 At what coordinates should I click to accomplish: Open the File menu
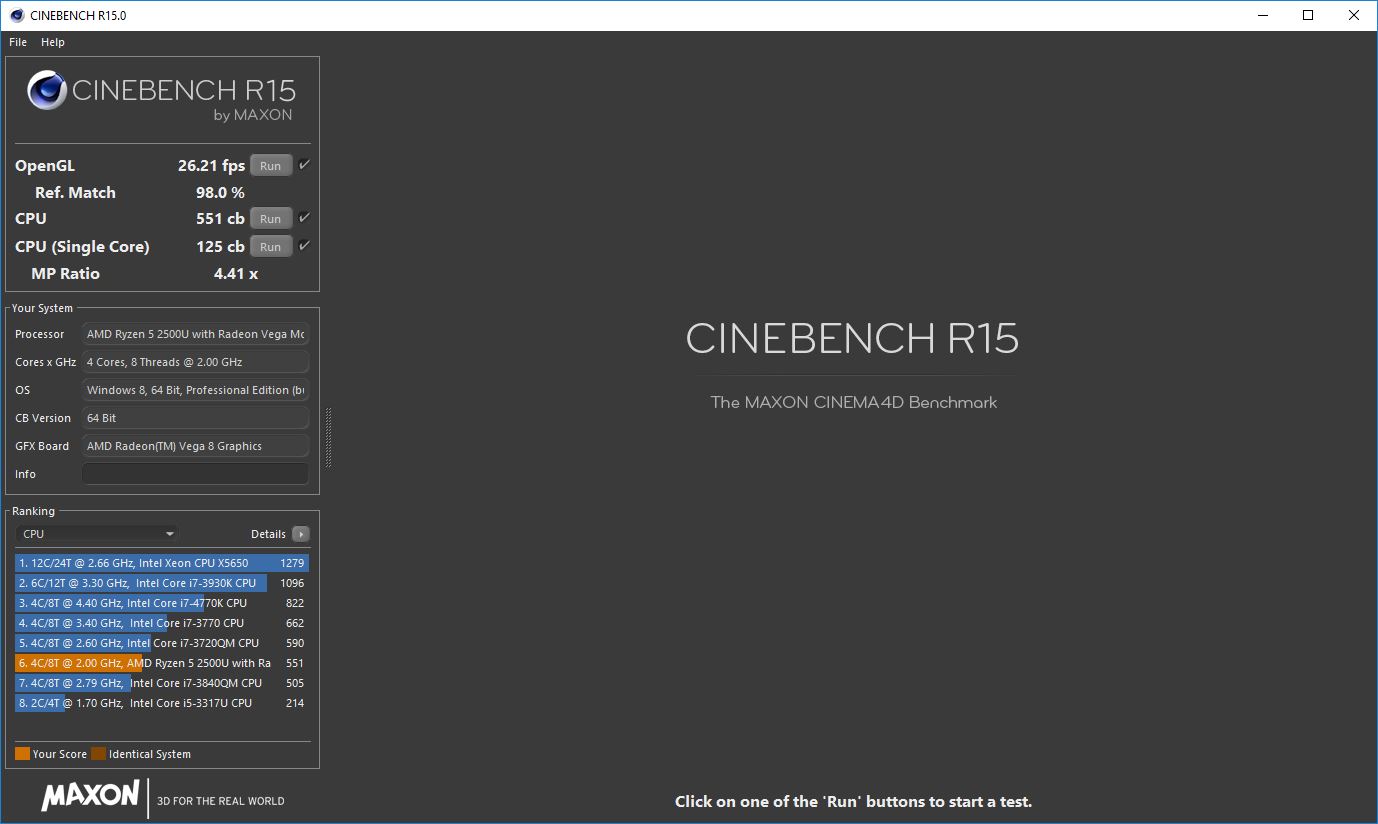tap(18, 42)
